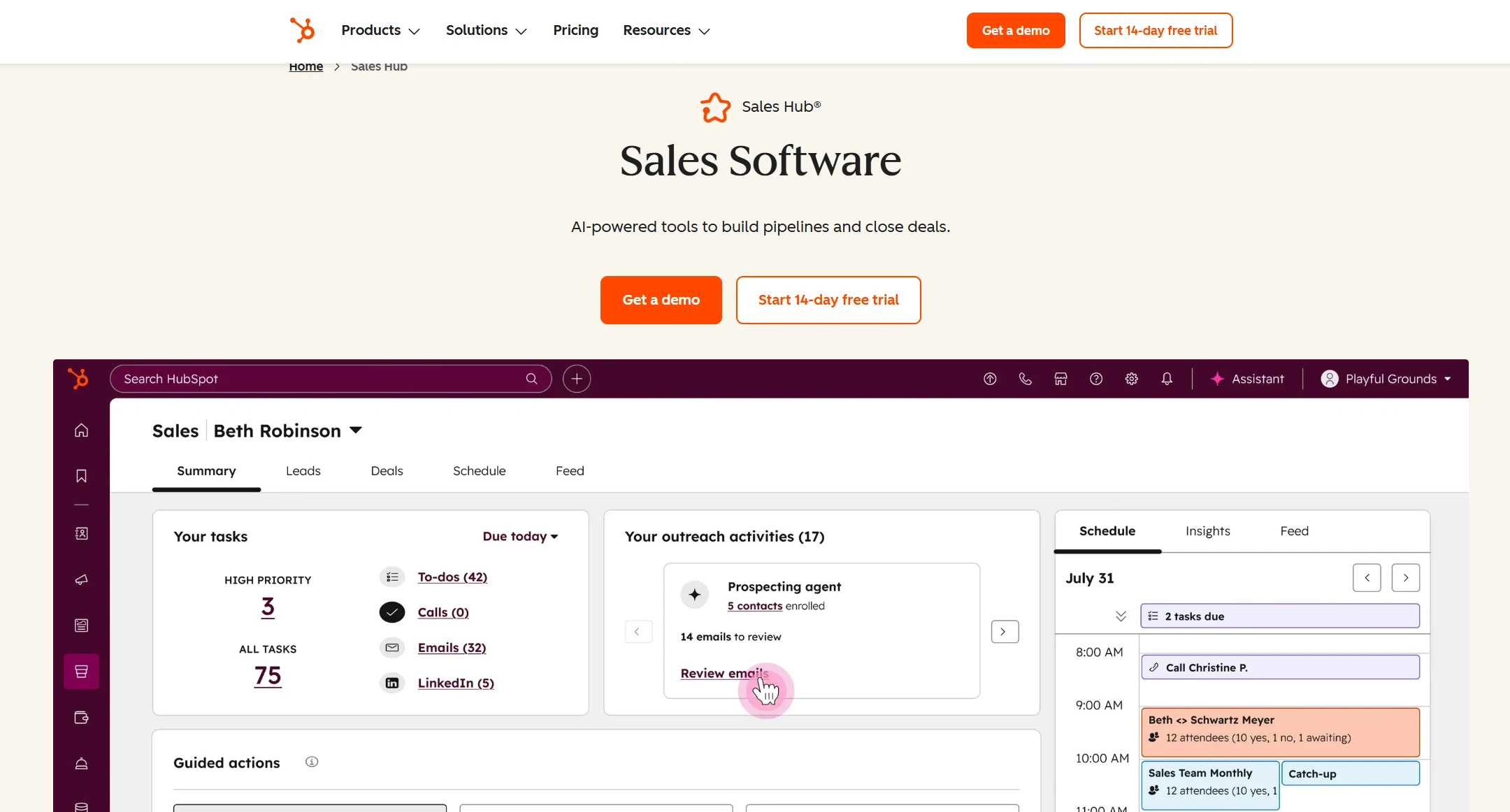Select the Insights tab in right panel
Image resolution: width=1510 pixels, height=812 pixels.
click(1208, 531)
